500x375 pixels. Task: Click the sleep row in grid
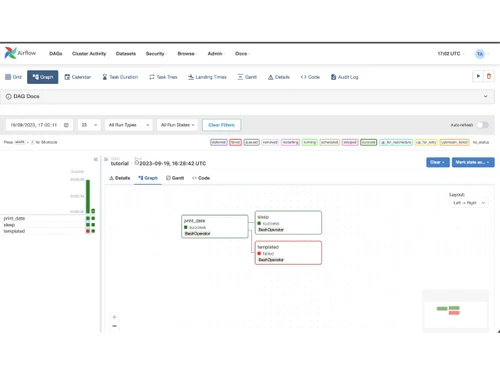(49, 225)
